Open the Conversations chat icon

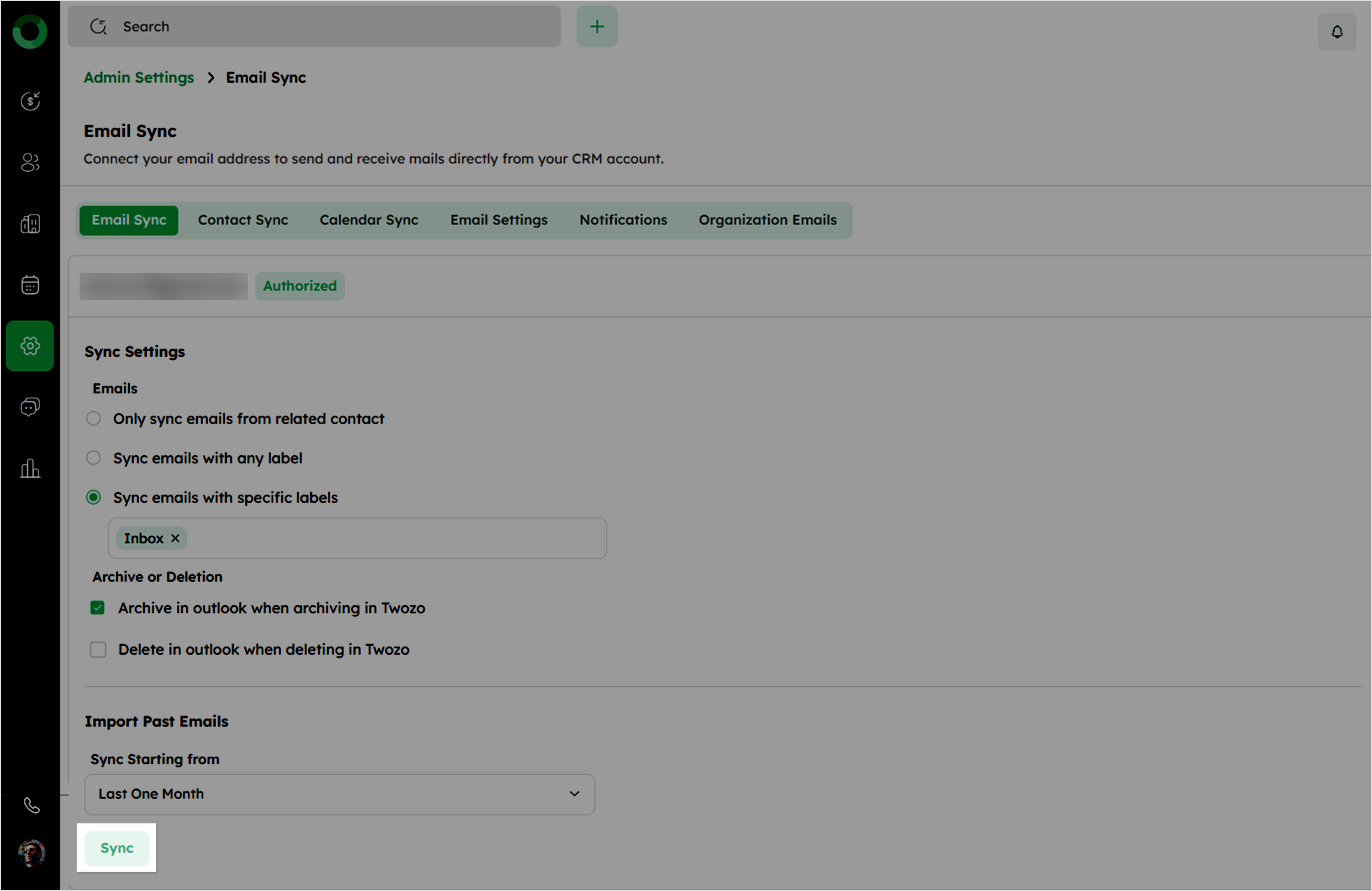(x=30, y=407)
